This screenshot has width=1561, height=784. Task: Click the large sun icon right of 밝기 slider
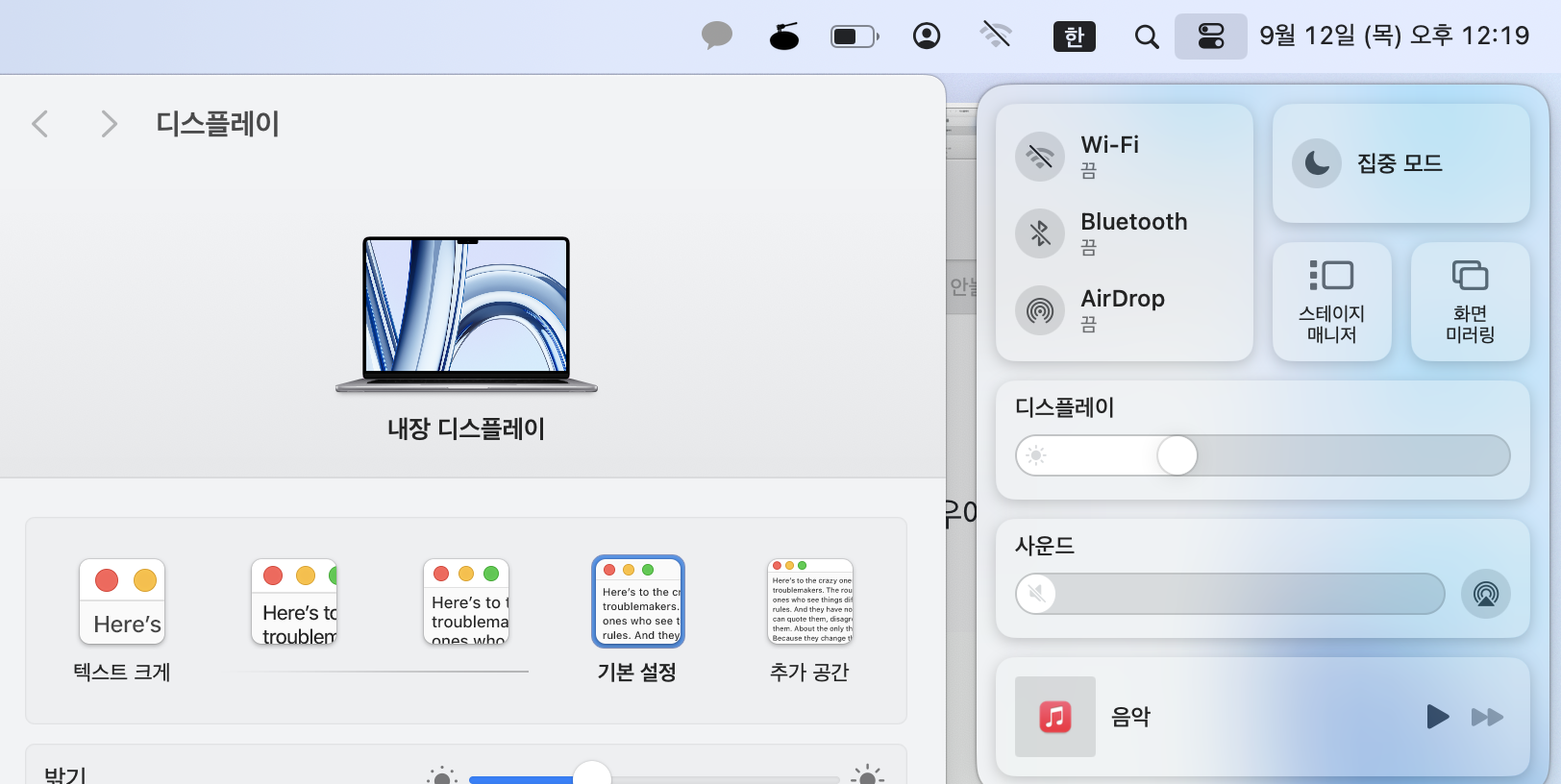point(867,774)
